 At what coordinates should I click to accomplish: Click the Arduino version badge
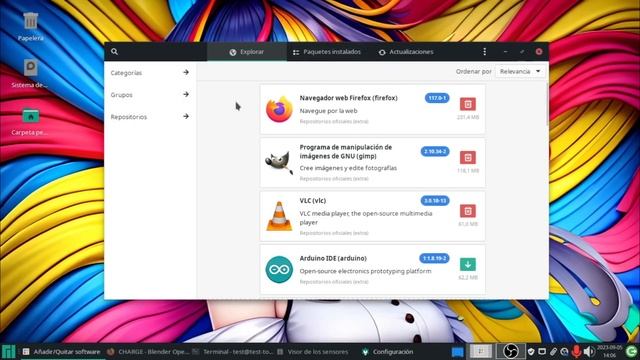click(434, 258)
